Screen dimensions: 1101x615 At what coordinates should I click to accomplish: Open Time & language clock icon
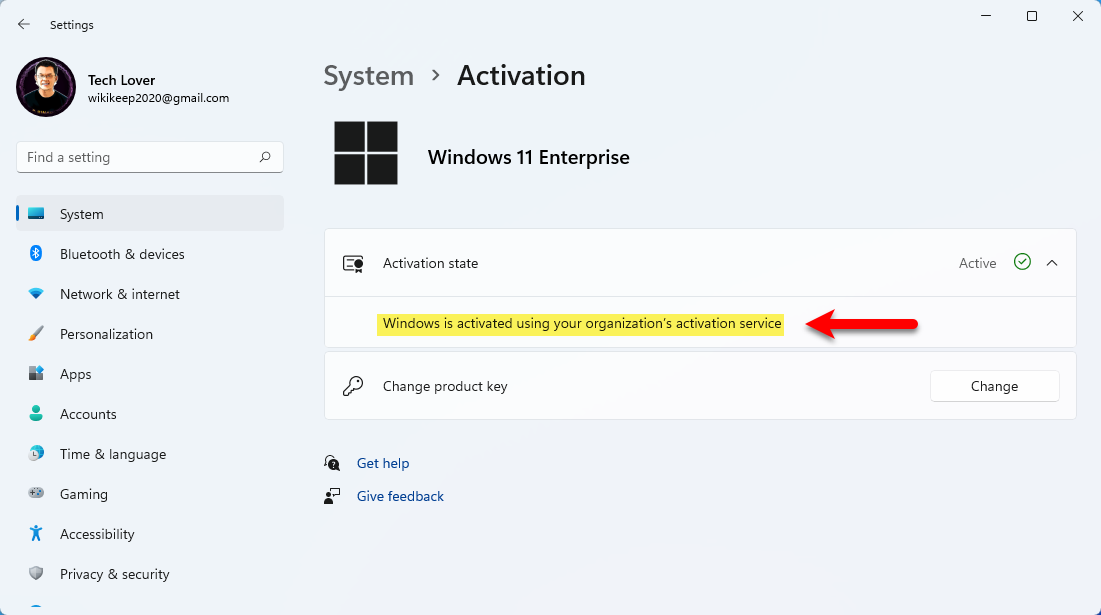(36, 454)
